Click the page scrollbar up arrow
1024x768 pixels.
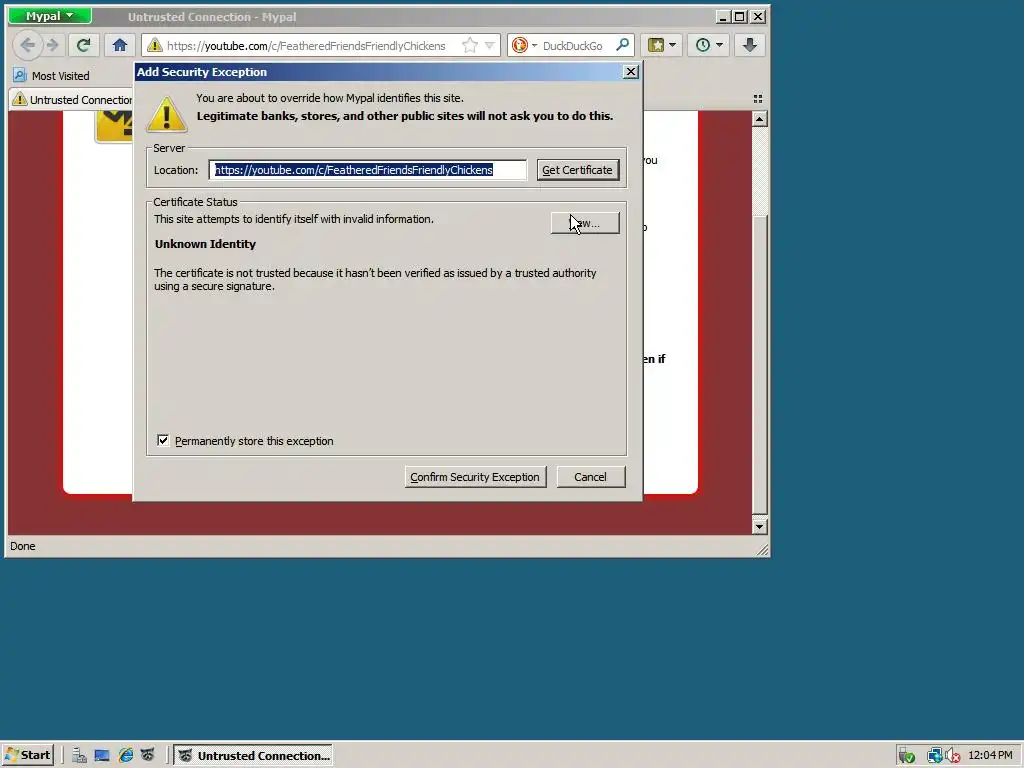[x=759, y=119]
